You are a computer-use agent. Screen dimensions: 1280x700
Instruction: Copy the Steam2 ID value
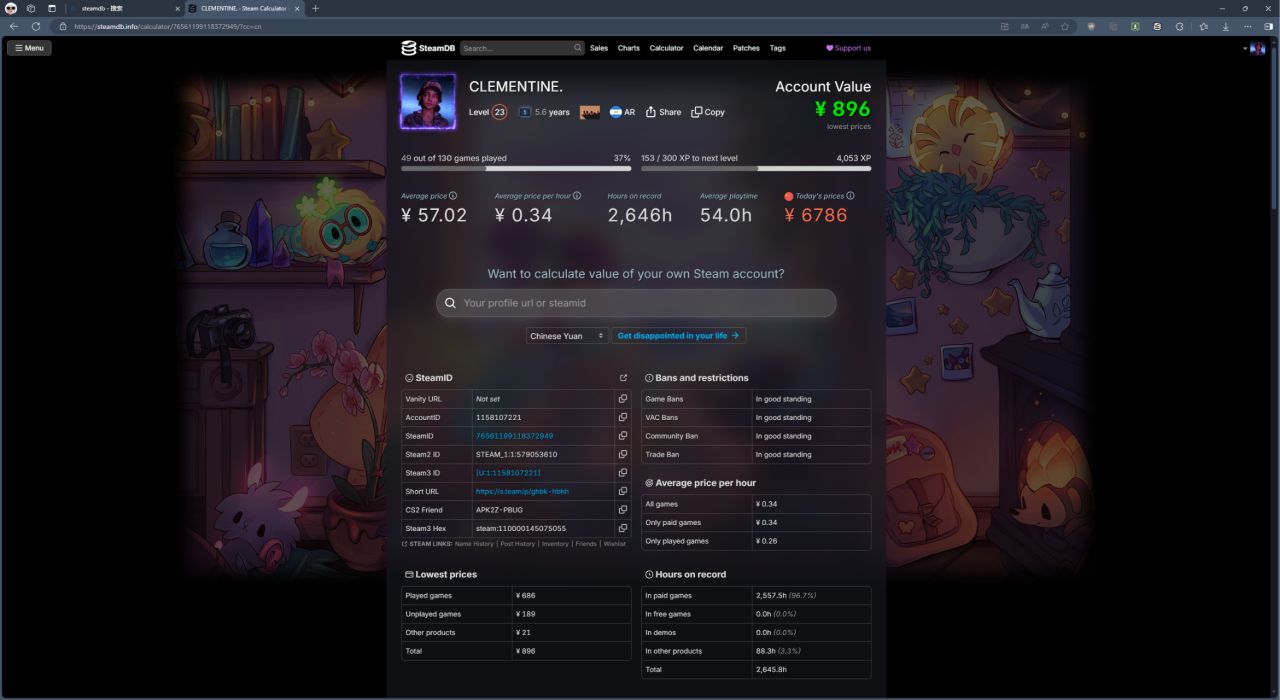coord(622,454)
